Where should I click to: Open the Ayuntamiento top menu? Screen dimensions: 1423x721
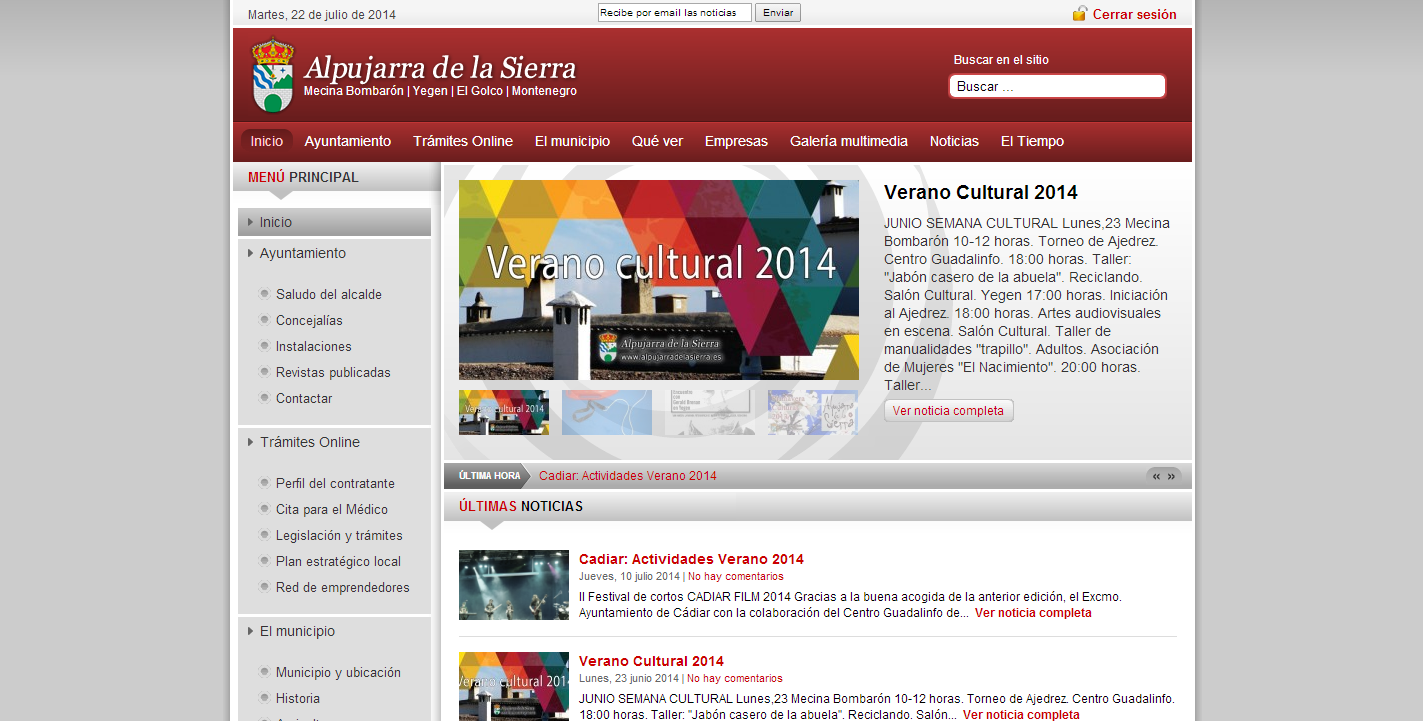tap(348, 141)
